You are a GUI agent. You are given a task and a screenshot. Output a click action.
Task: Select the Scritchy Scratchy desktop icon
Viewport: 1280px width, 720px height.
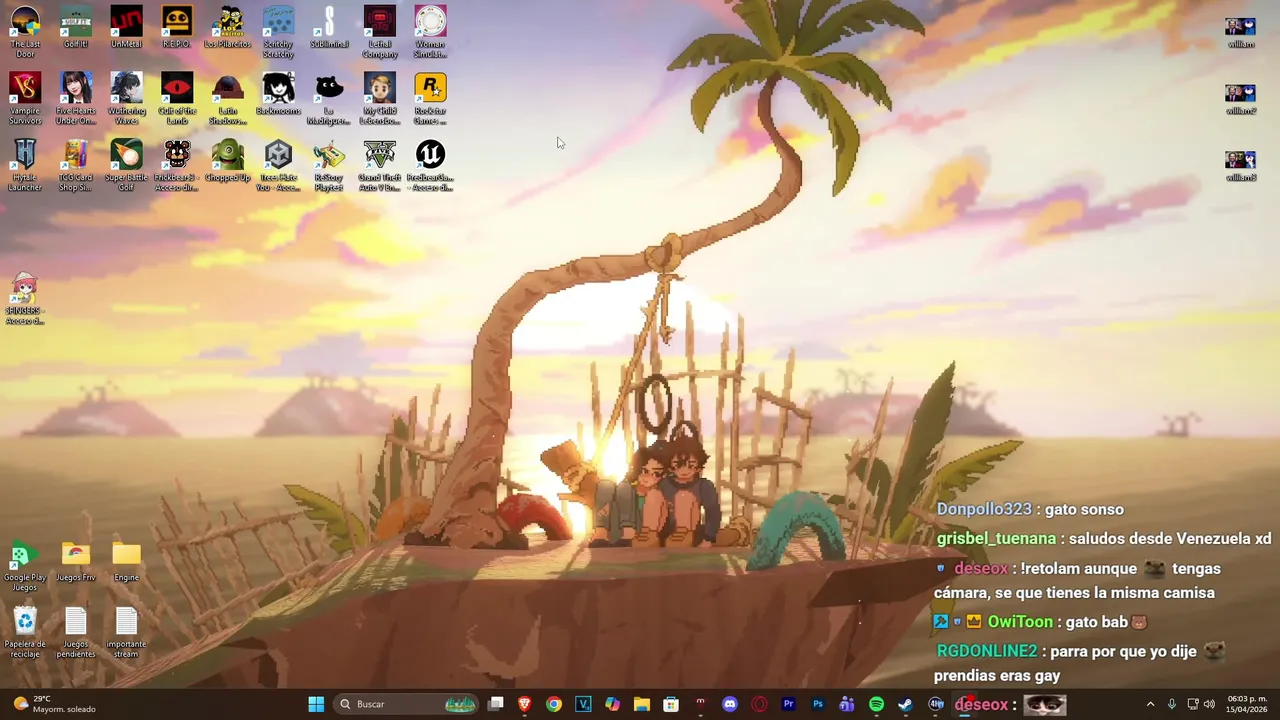[x=278, y=32]
